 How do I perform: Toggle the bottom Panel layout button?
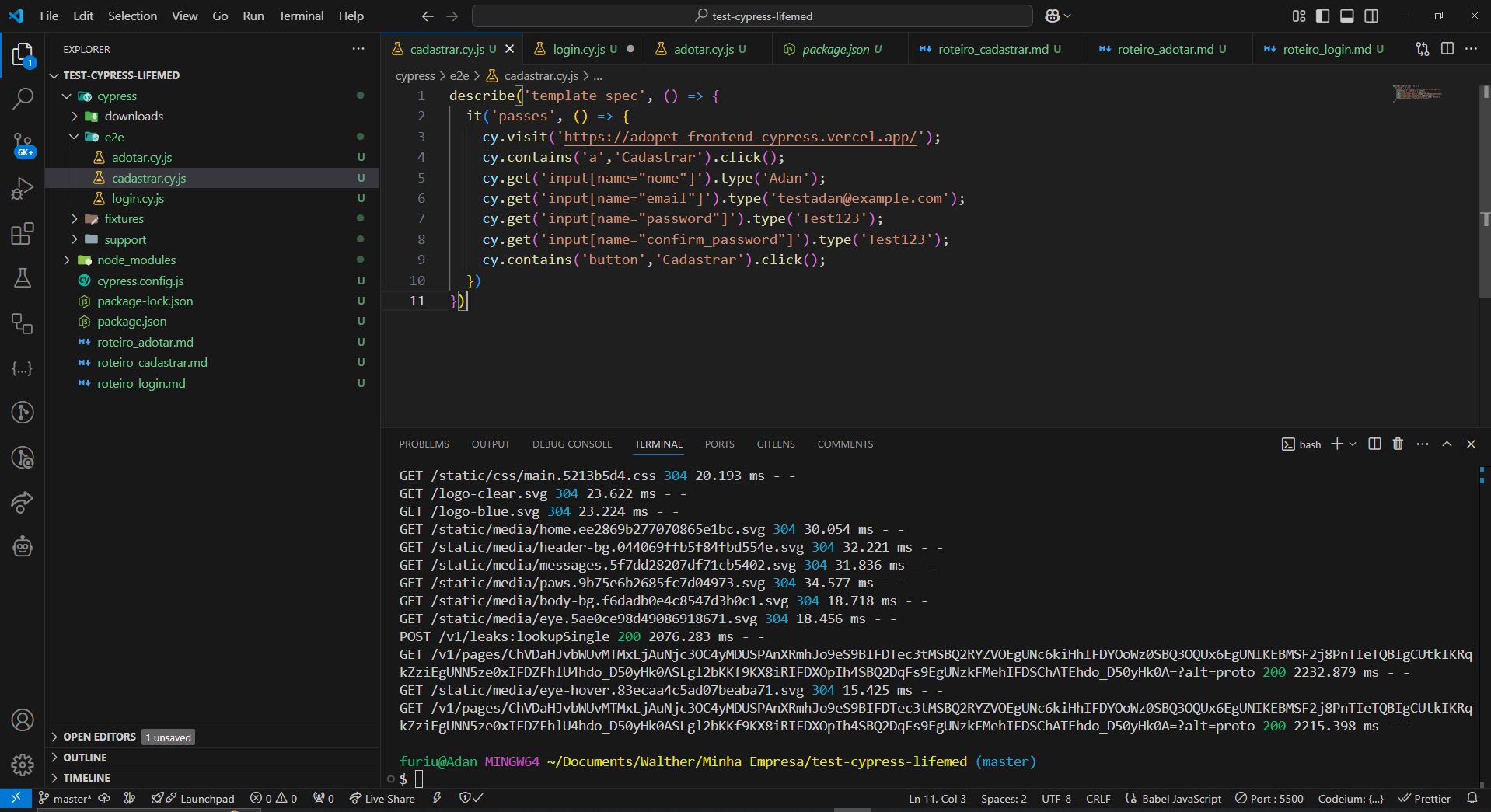[1347, 16]
